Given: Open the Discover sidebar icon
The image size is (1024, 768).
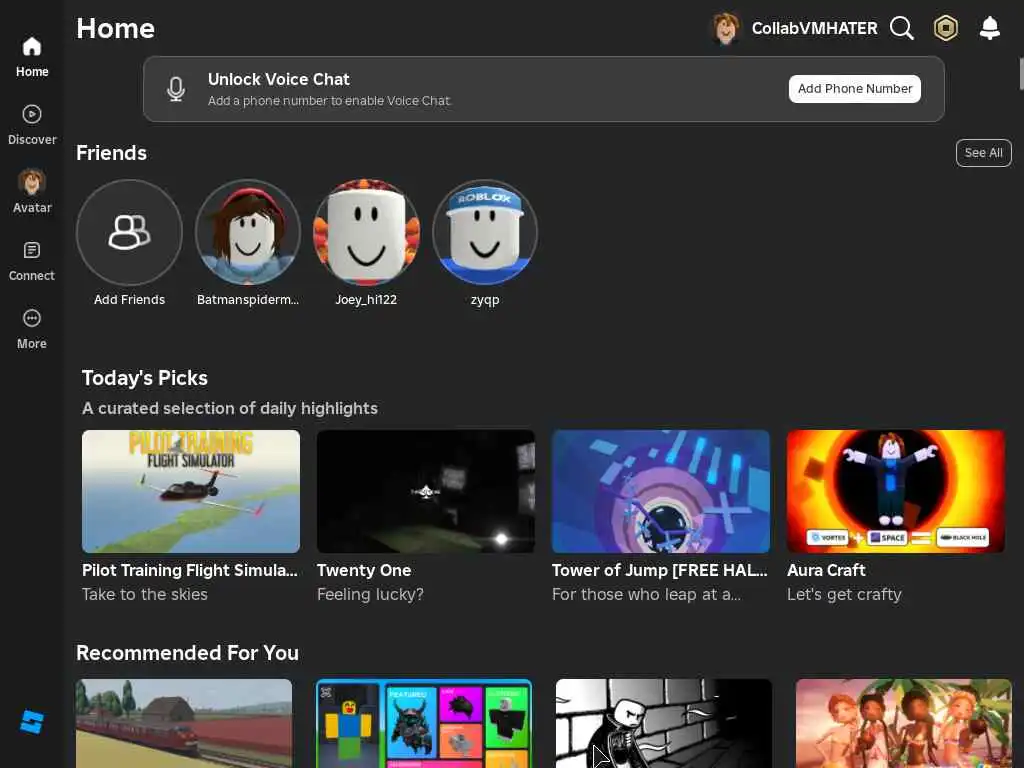Looking at the screenshot, I should pyautogui.click(x=31, y=114).
